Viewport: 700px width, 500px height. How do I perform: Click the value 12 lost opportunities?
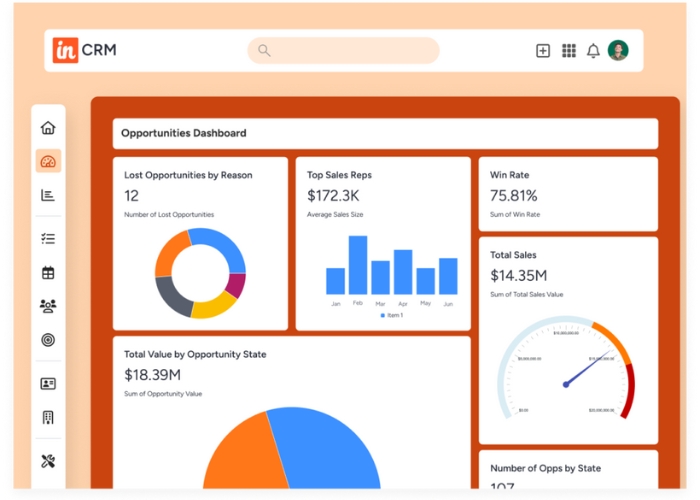click(x=131, y=196)
